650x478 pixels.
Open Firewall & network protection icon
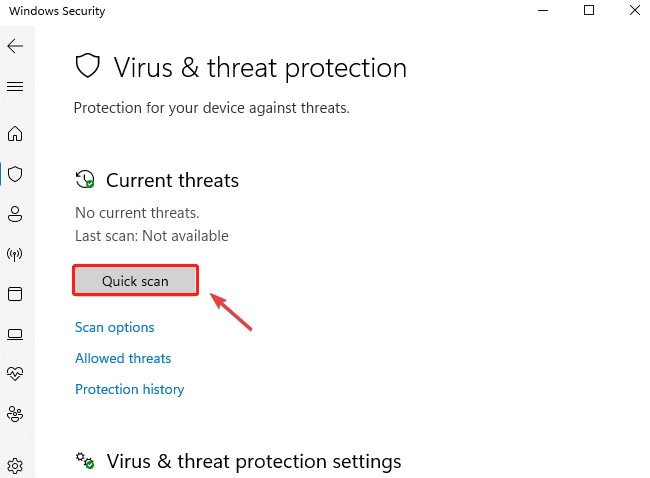15,254
